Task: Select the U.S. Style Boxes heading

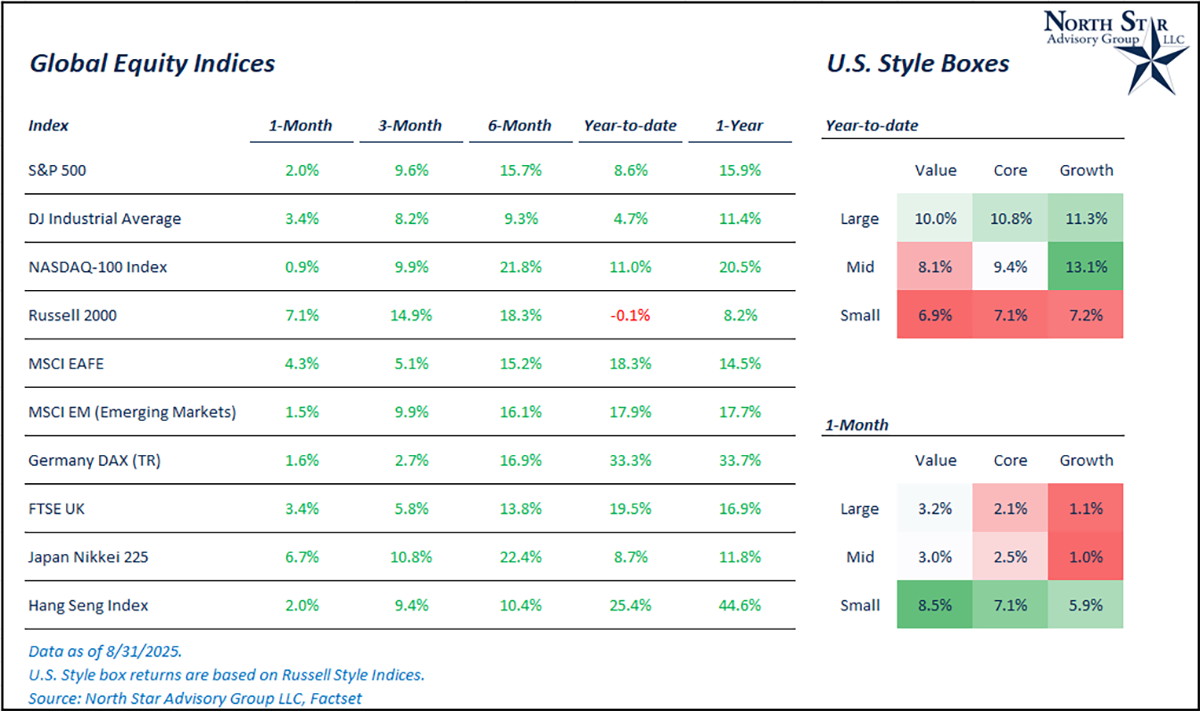Action: pos(917,64)
